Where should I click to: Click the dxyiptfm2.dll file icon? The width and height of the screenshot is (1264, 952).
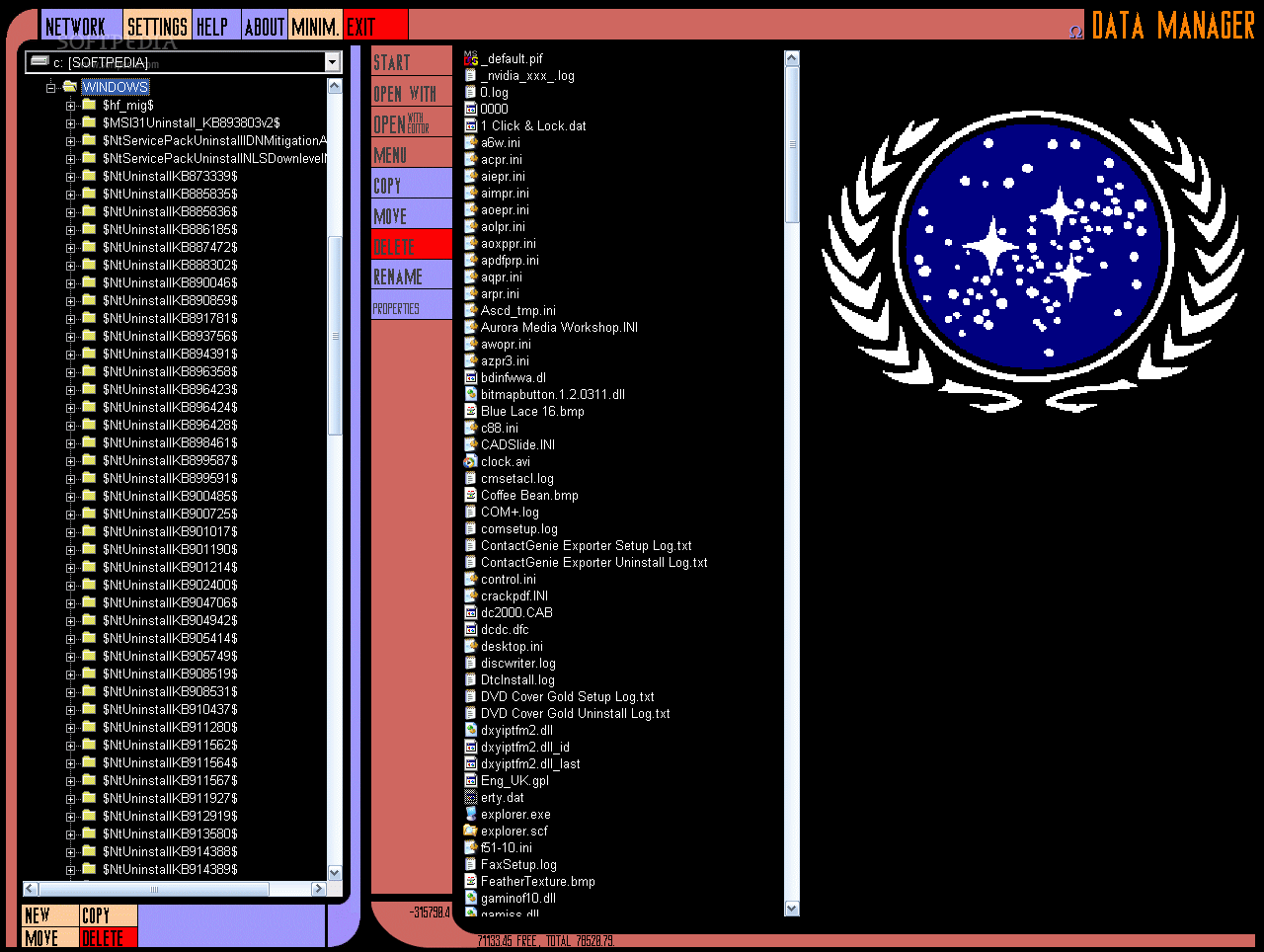pyautogui.click(x=471, y=730)
